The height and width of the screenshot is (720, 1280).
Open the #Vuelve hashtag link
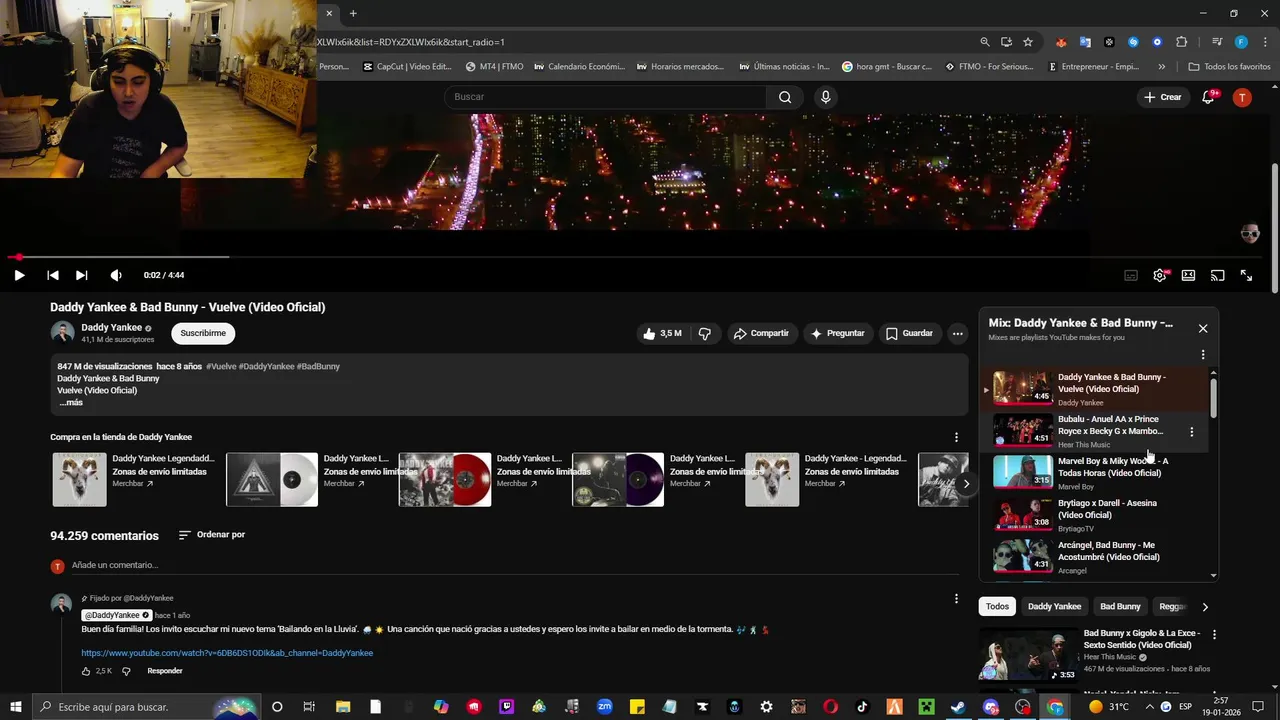[221, 366]
